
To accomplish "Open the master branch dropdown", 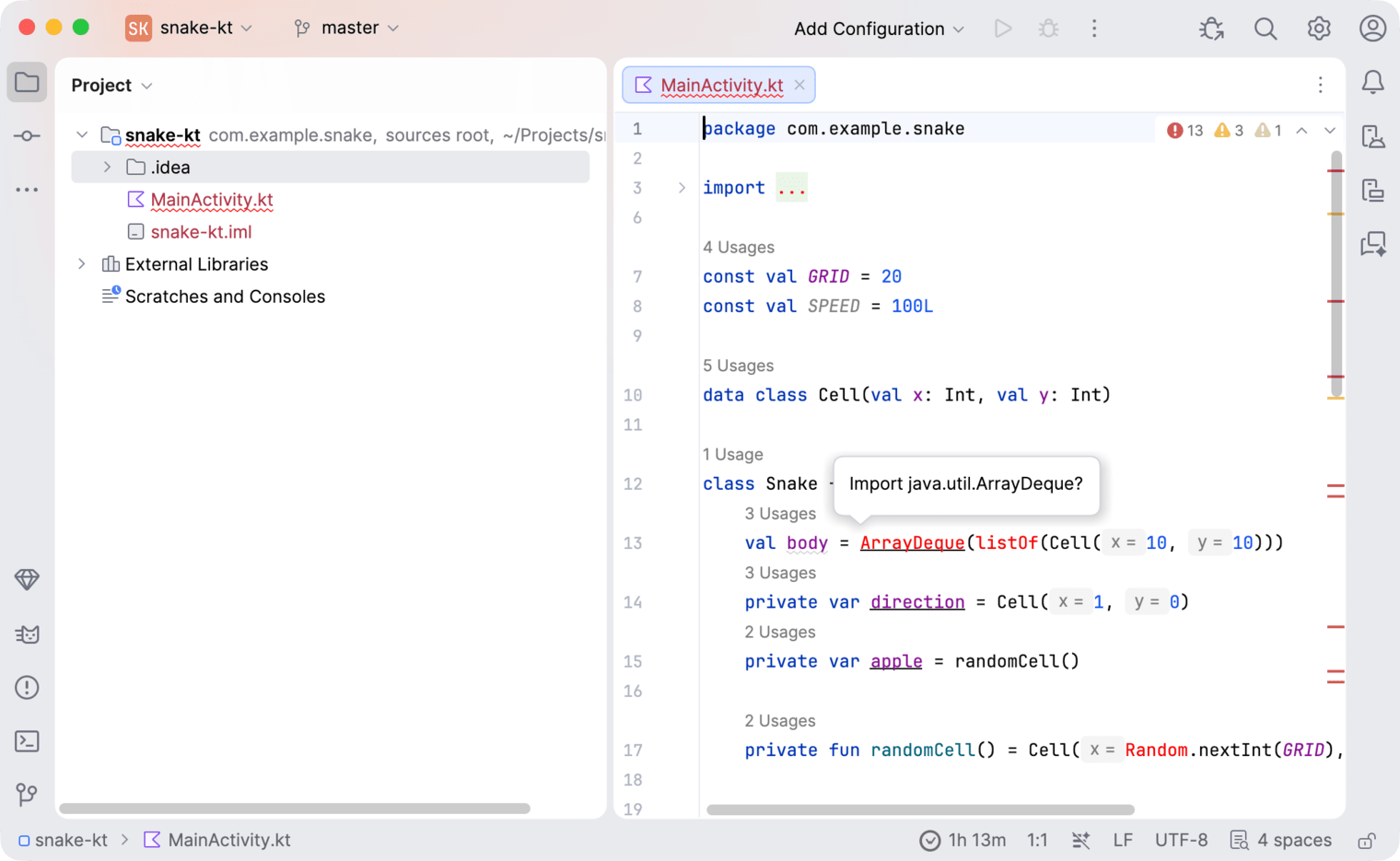I will click(346, 29).
